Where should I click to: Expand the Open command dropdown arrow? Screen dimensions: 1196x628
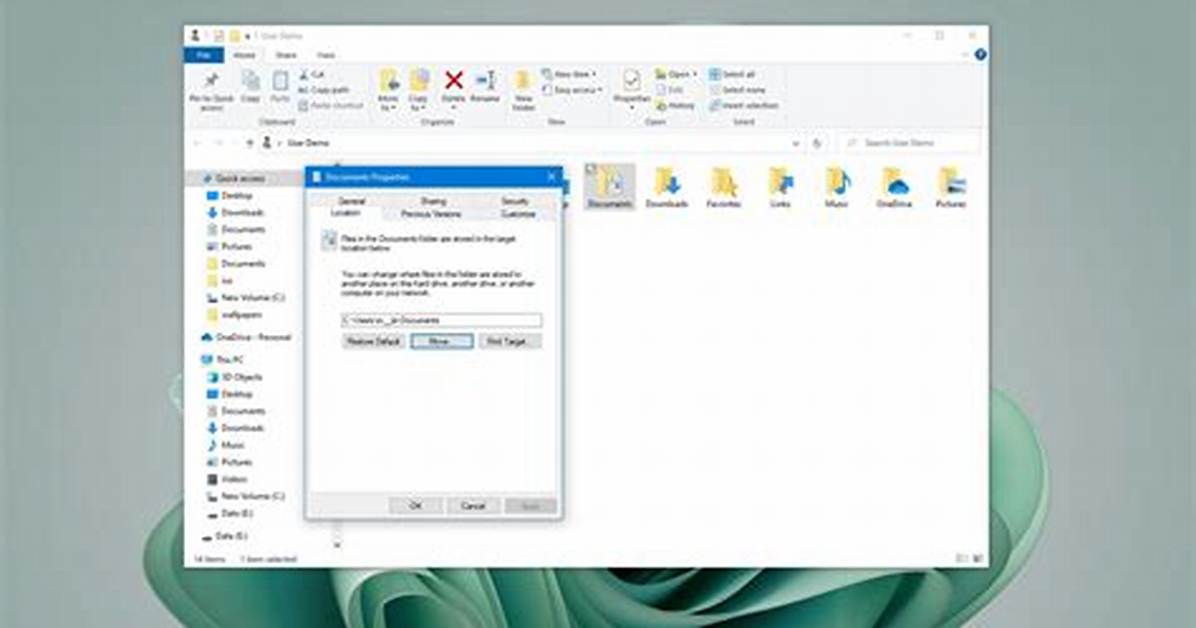695,74
